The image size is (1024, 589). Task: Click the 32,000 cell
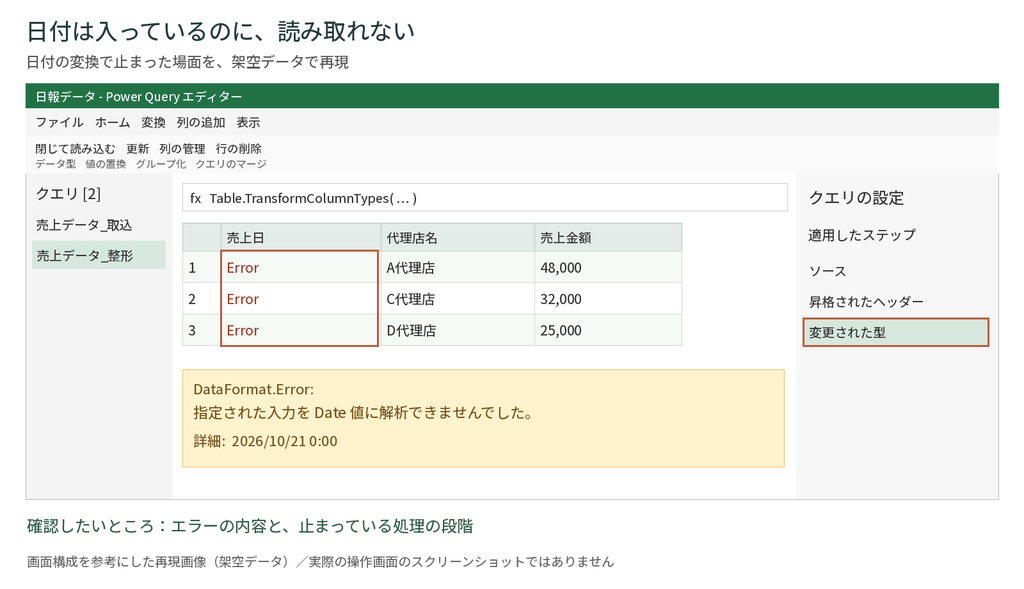608,299
